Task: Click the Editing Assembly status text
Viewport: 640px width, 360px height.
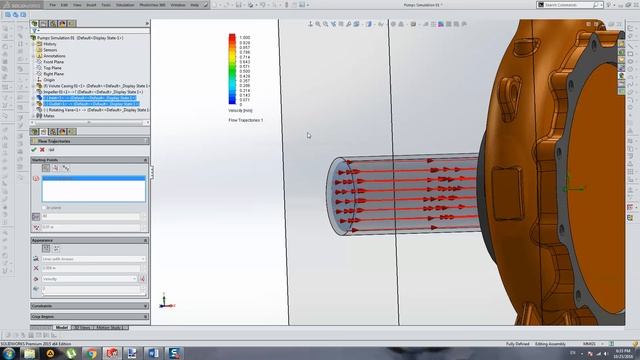Action: (550, 344)
